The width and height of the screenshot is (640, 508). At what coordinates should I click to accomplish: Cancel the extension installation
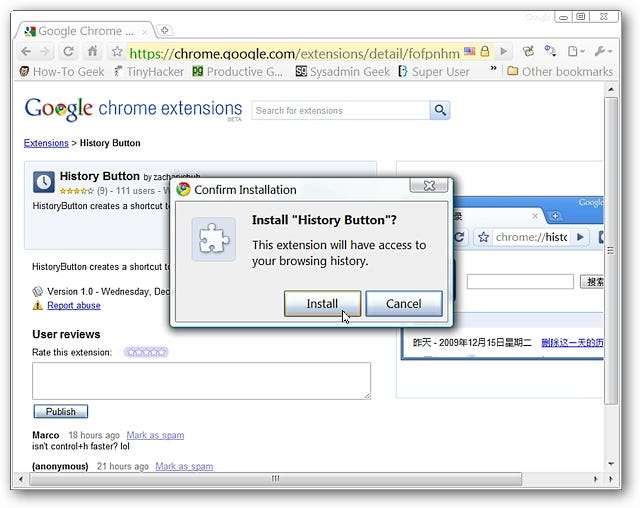tap(404, 304)
